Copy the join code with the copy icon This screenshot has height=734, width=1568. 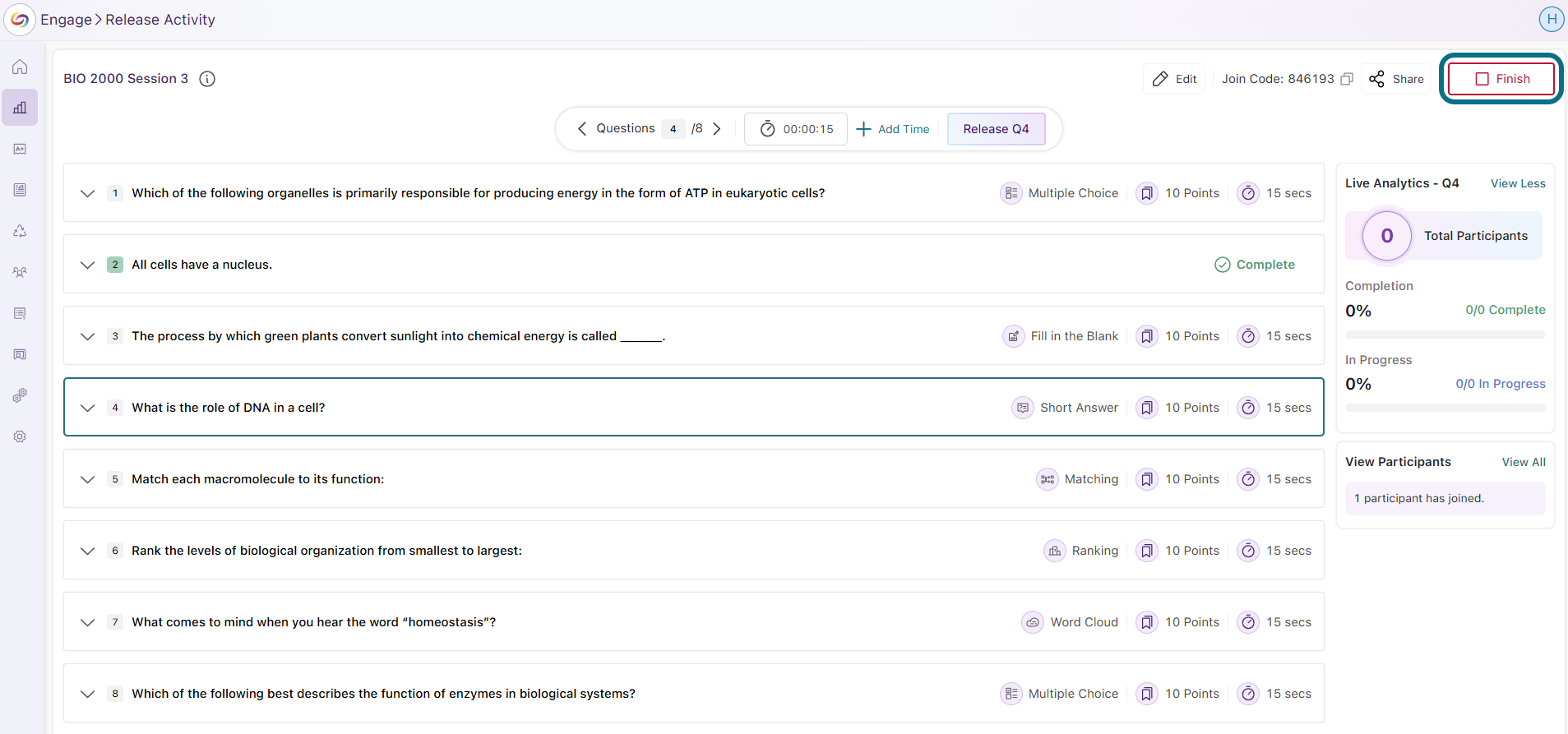coord(1347,79)
